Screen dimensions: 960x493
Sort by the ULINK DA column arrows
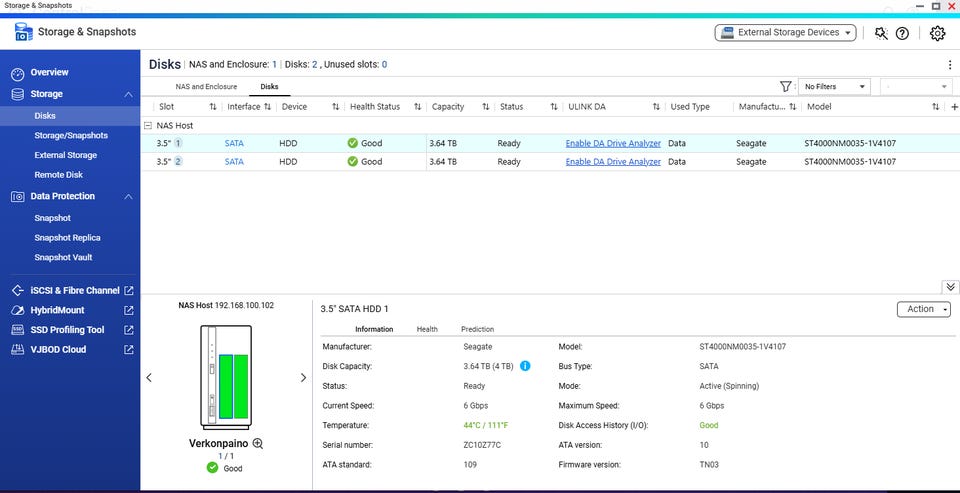point(656,107)
